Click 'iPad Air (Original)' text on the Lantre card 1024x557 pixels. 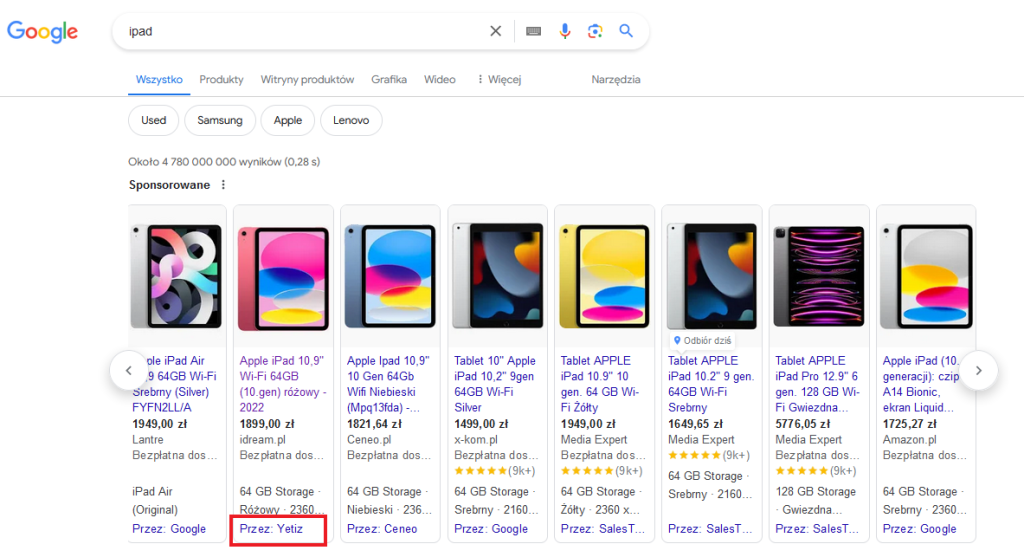click(x=155, y=500)
